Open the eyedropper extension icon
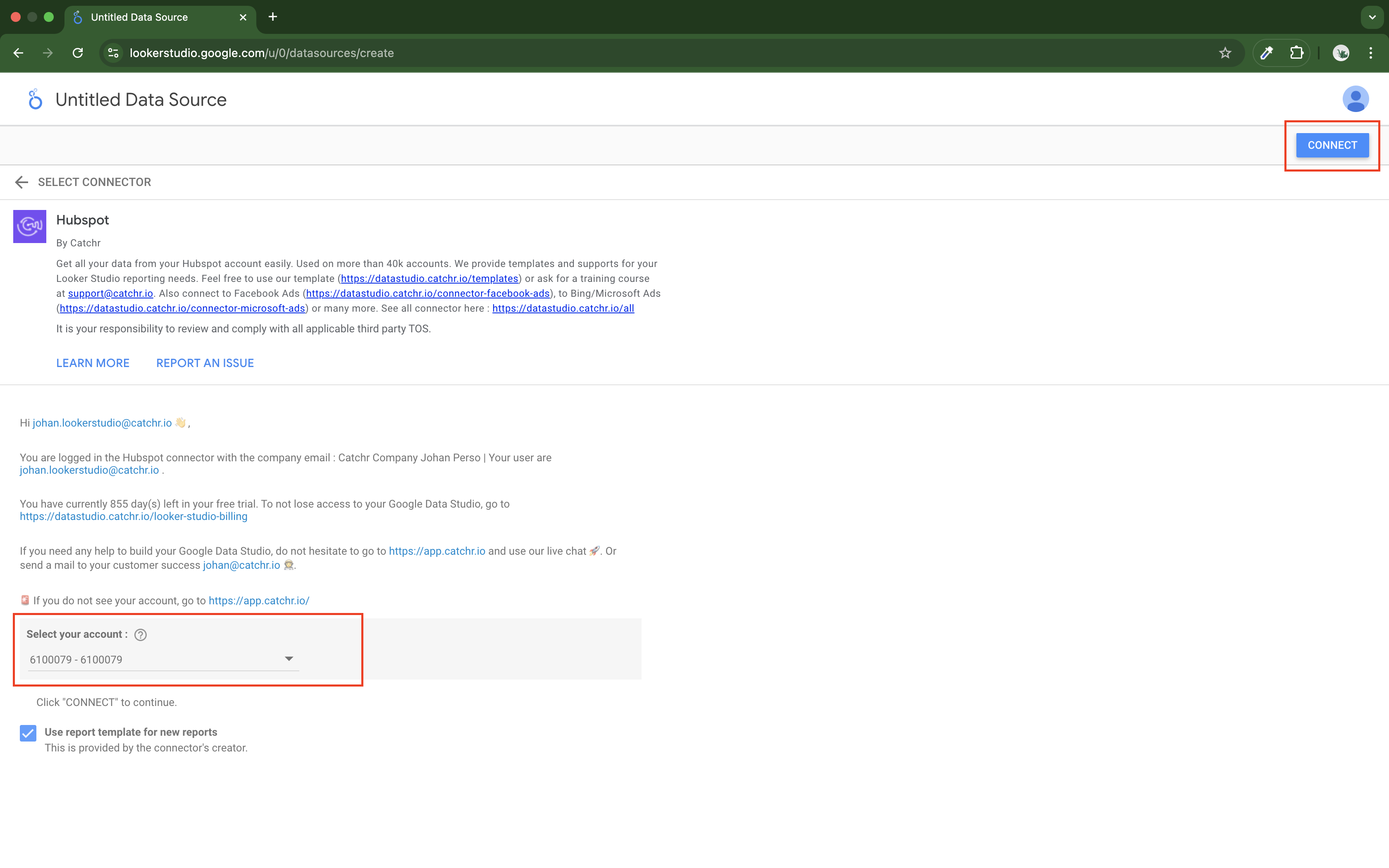This screenshot has width=1389, height=868. point(1267,53)
